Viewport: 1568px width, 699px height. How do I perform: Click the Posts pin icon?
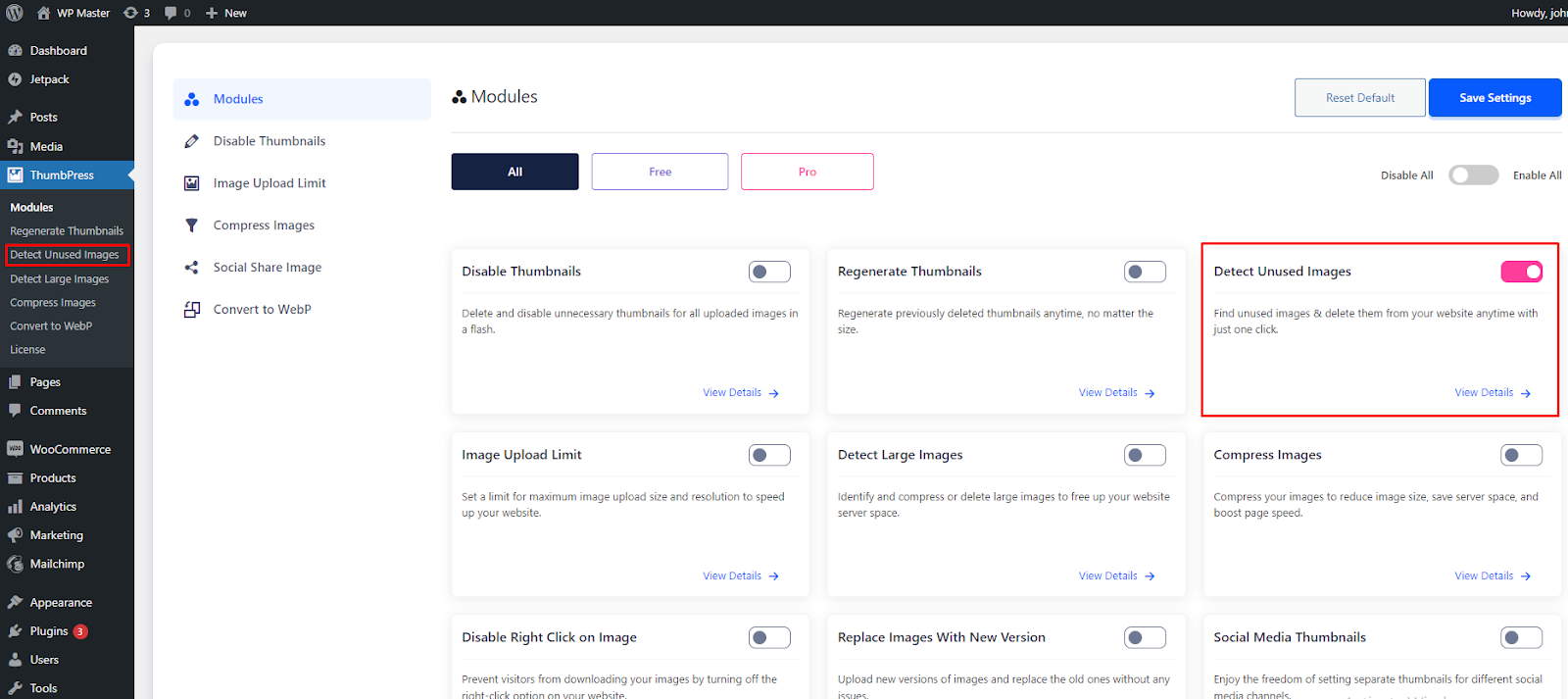(x=15, y=117)
